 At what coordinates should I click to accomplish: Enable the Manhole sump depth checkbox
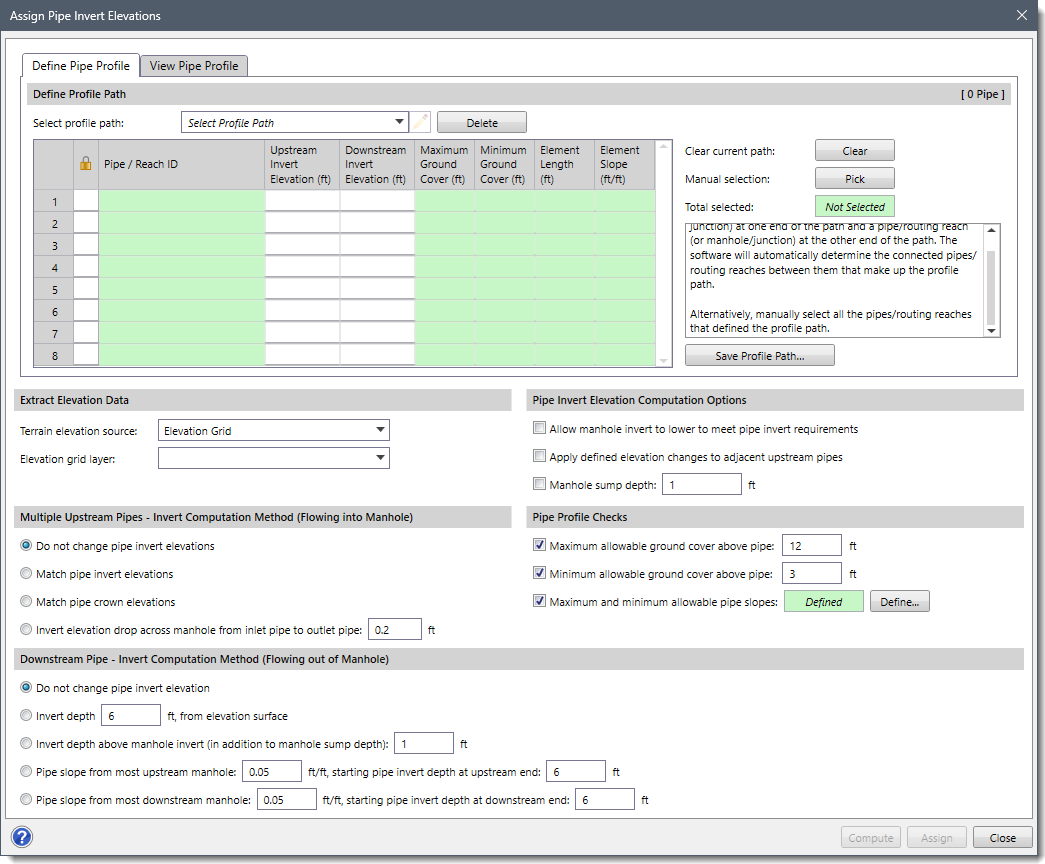pyautogui.click(x=539, y=483)
